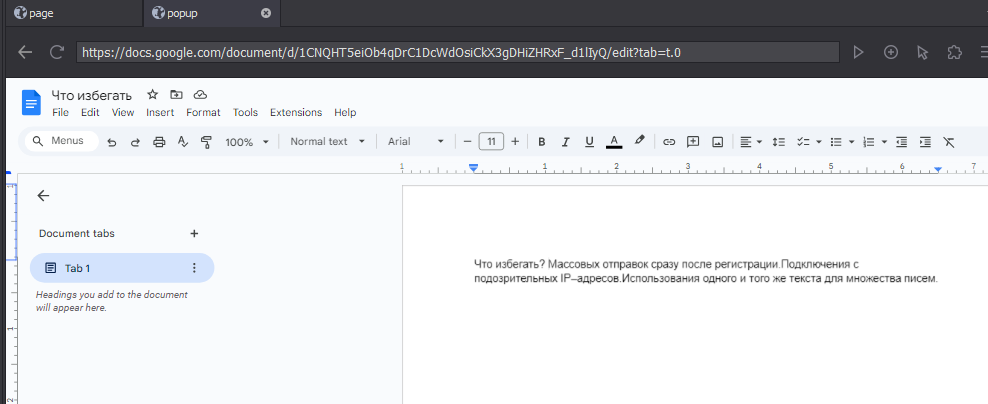Click the Redo icon
The image size is (988, 404).
135,142
